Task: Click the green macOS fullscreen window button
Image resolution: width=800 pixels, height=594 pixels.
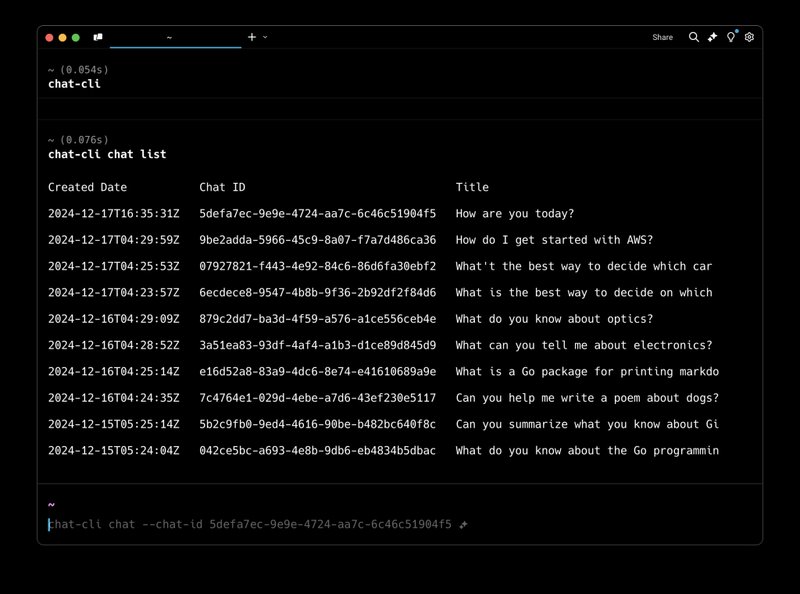Action: [75, 37]
